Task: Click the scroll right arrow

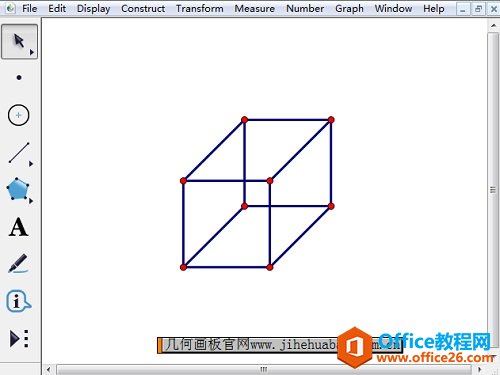Action: [x=480, y=369]
